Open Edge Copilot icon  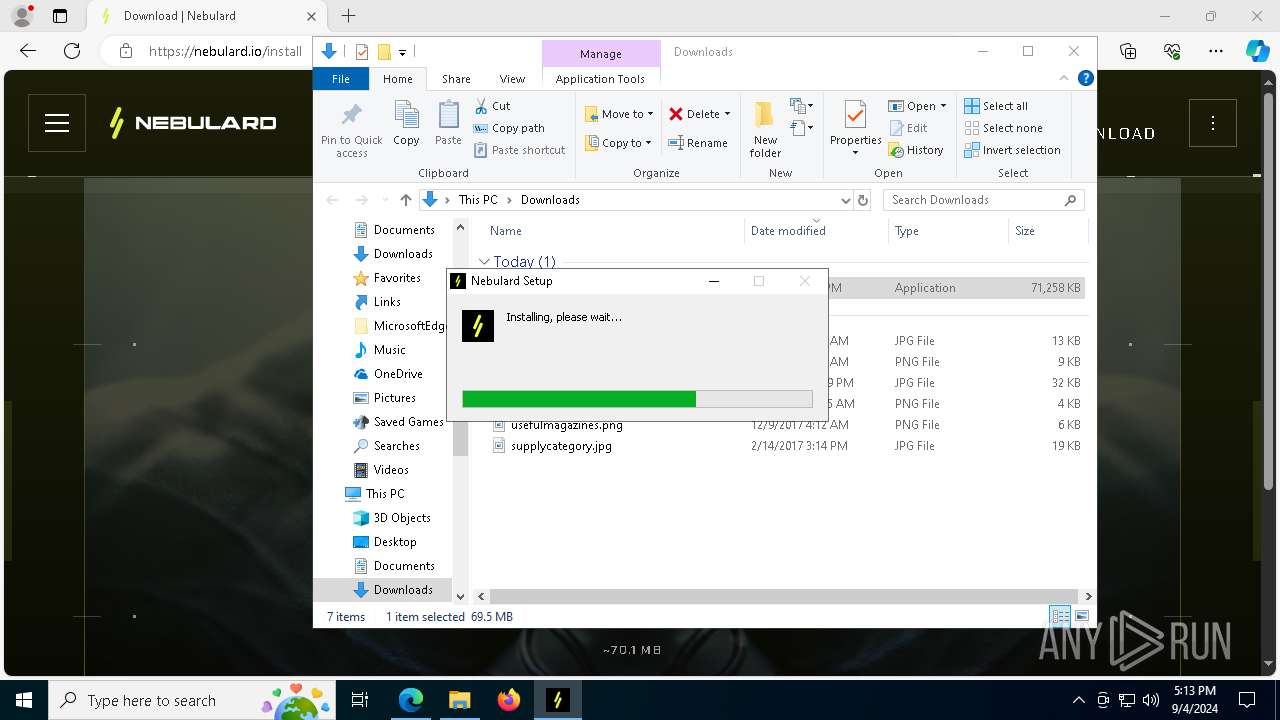1257,51
